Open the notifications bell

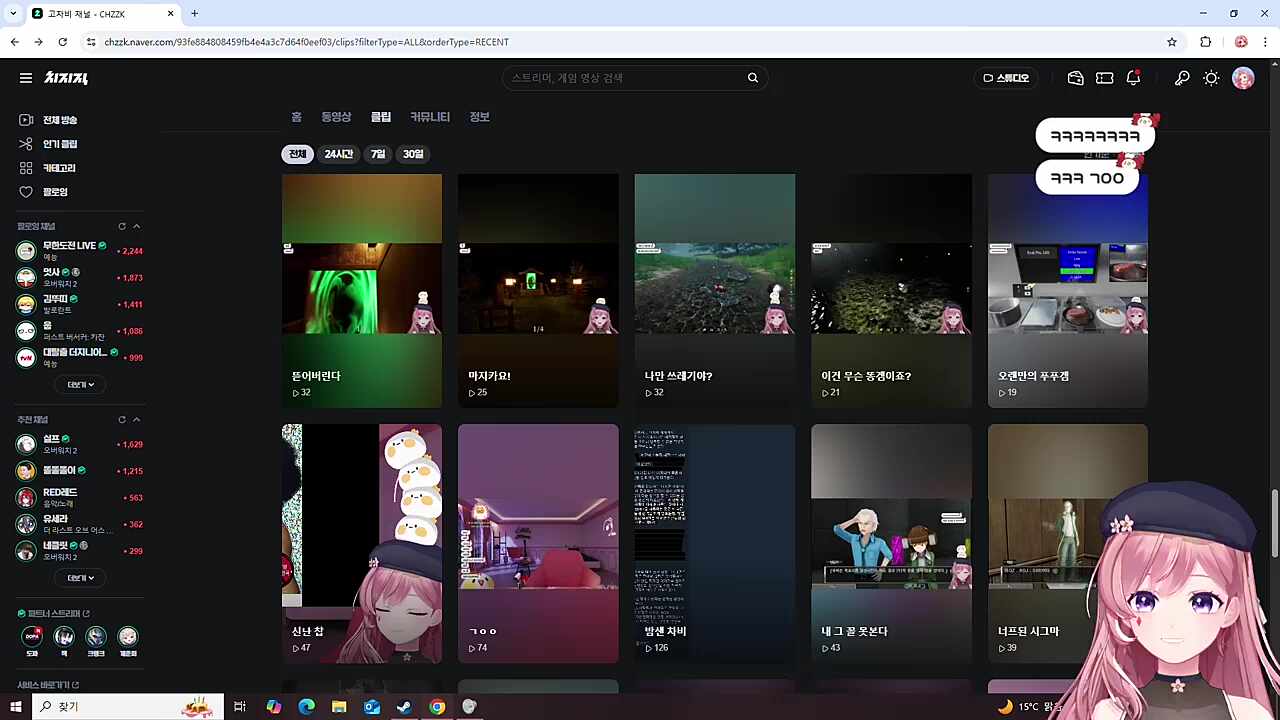coord(1133,78)
